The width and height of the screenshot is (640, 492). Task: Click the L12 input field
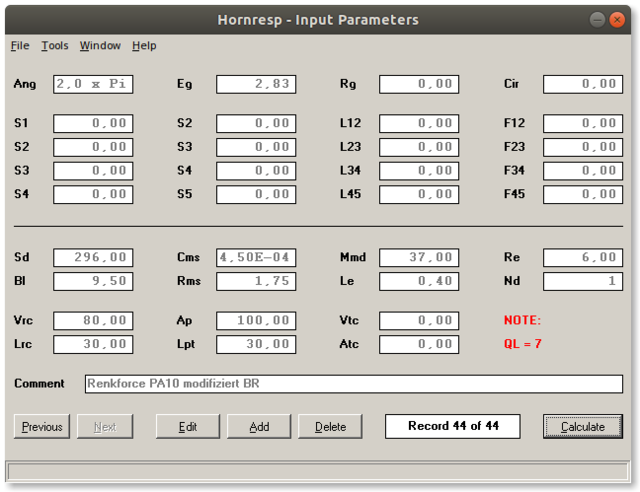pyautogui.click(x=419, y=123)
